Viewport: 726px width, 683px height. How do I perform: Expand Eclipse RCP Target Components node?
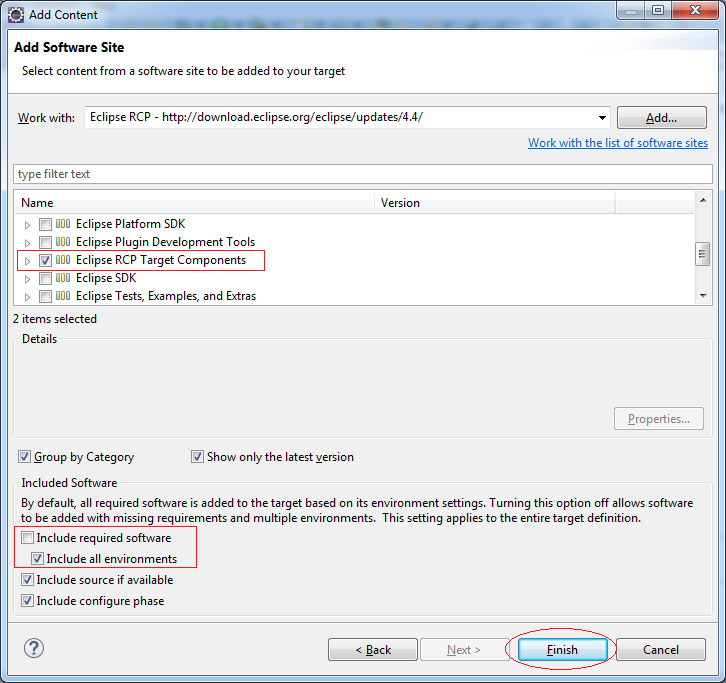27,261
